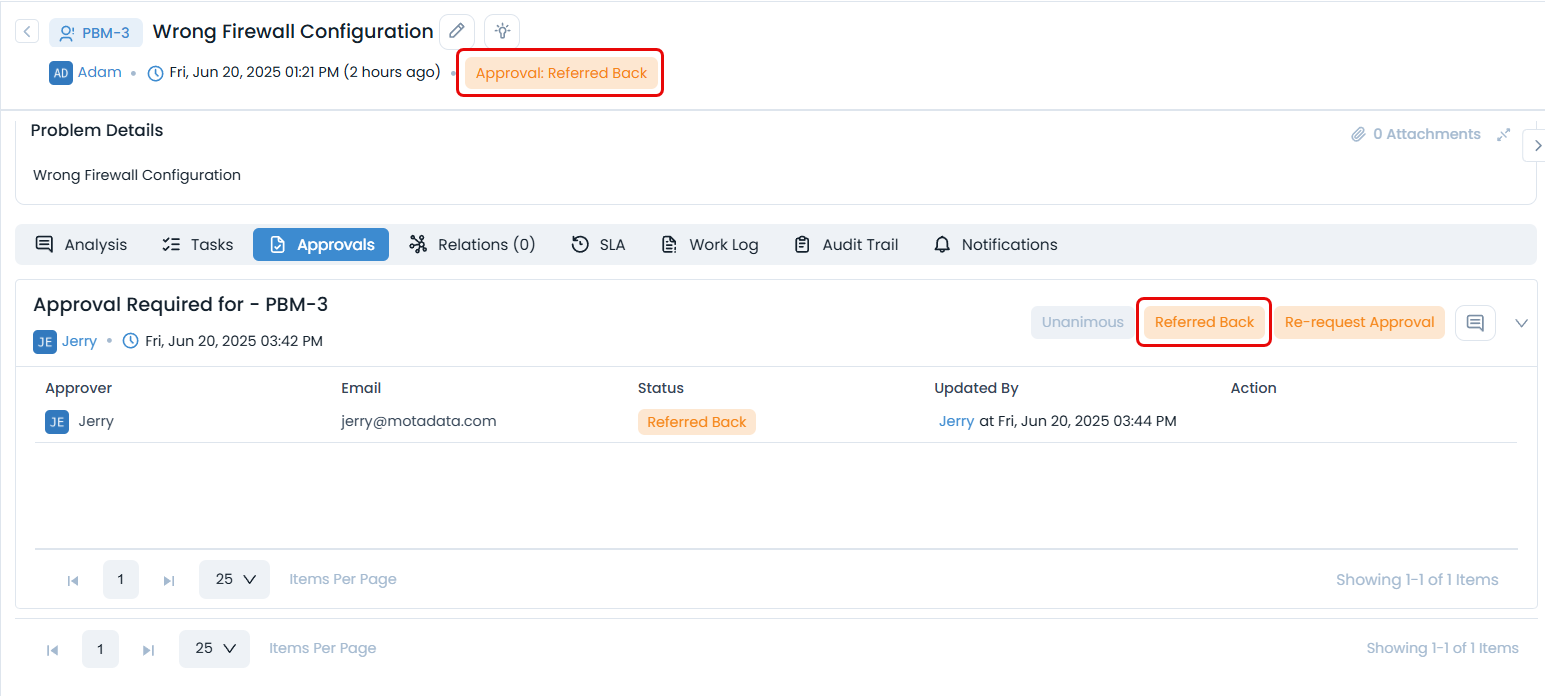This screenshot has height=696, width=1545.
Task: Collapse the approval card using its chevron
Action: tap(1521, 322)
